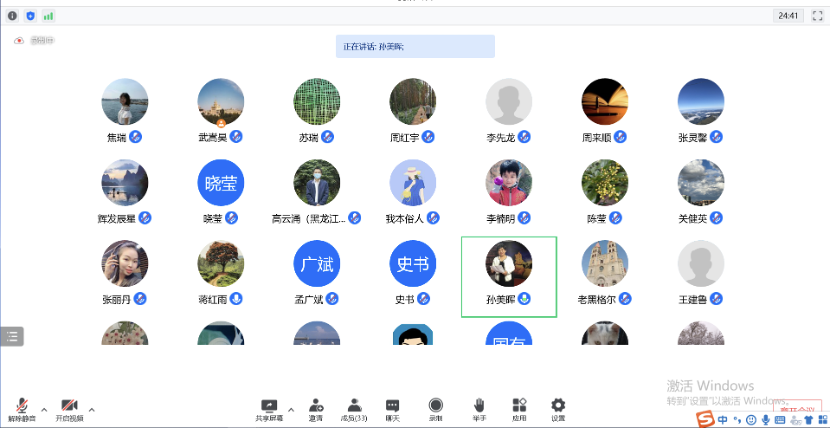Click the blue security shield icon
This screenshot has width=830, height=428.
point(30,16)
